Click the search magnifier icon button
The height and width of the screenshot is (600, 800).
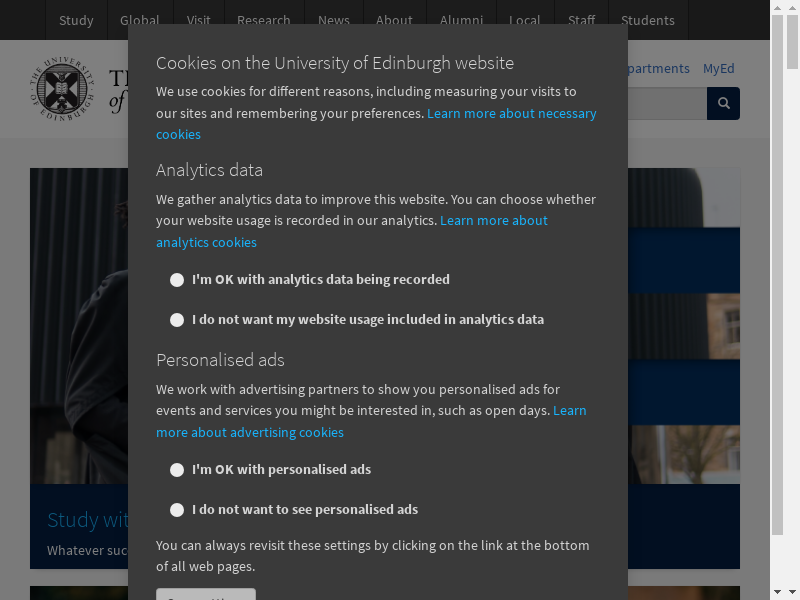coord(723,103)
